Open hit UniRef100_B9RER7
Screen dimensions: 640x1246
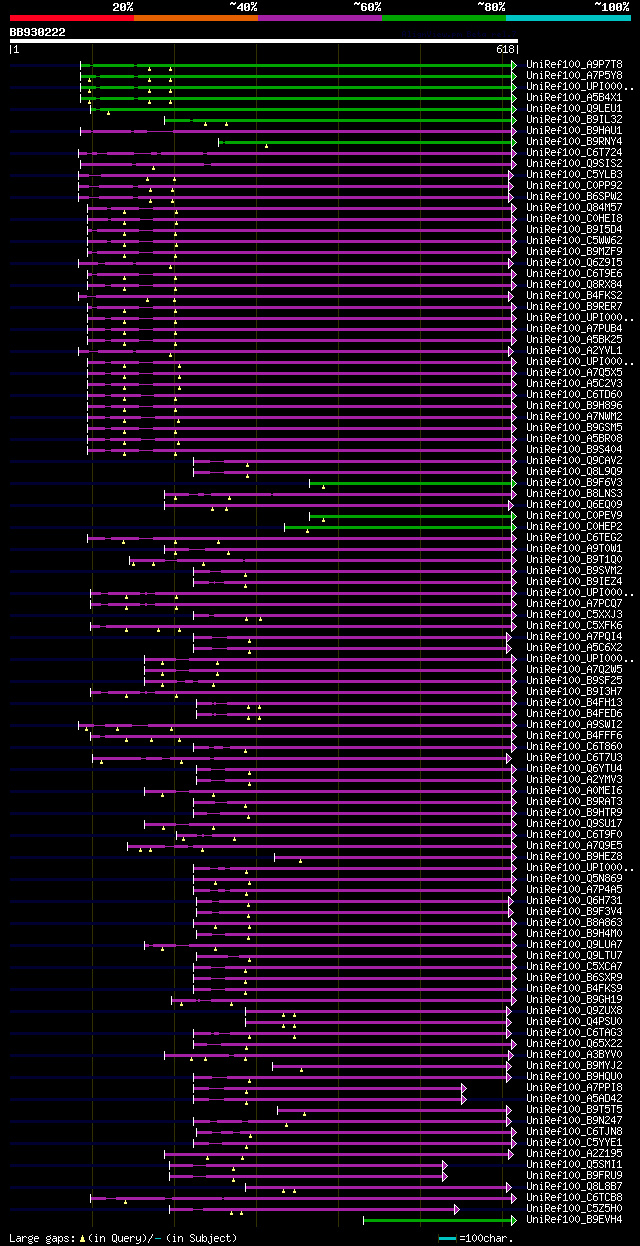coord(574,307)
